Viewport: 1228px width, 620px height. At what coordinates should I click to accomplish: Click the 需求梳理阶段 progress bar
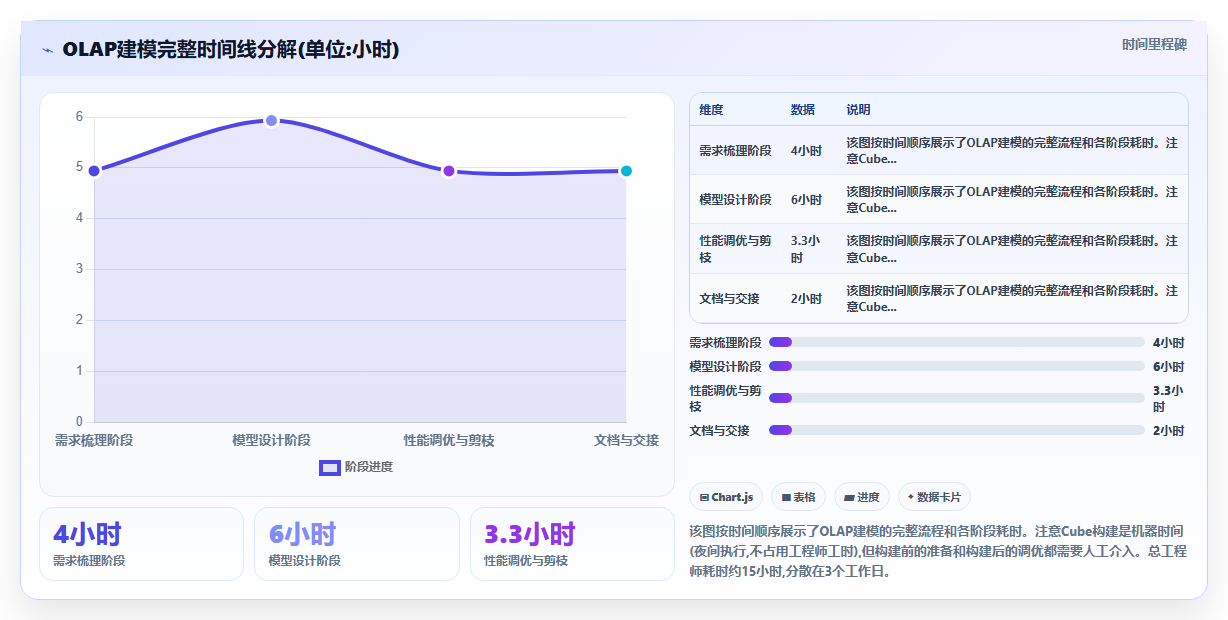pyautogui.click(x=956, y=342)
